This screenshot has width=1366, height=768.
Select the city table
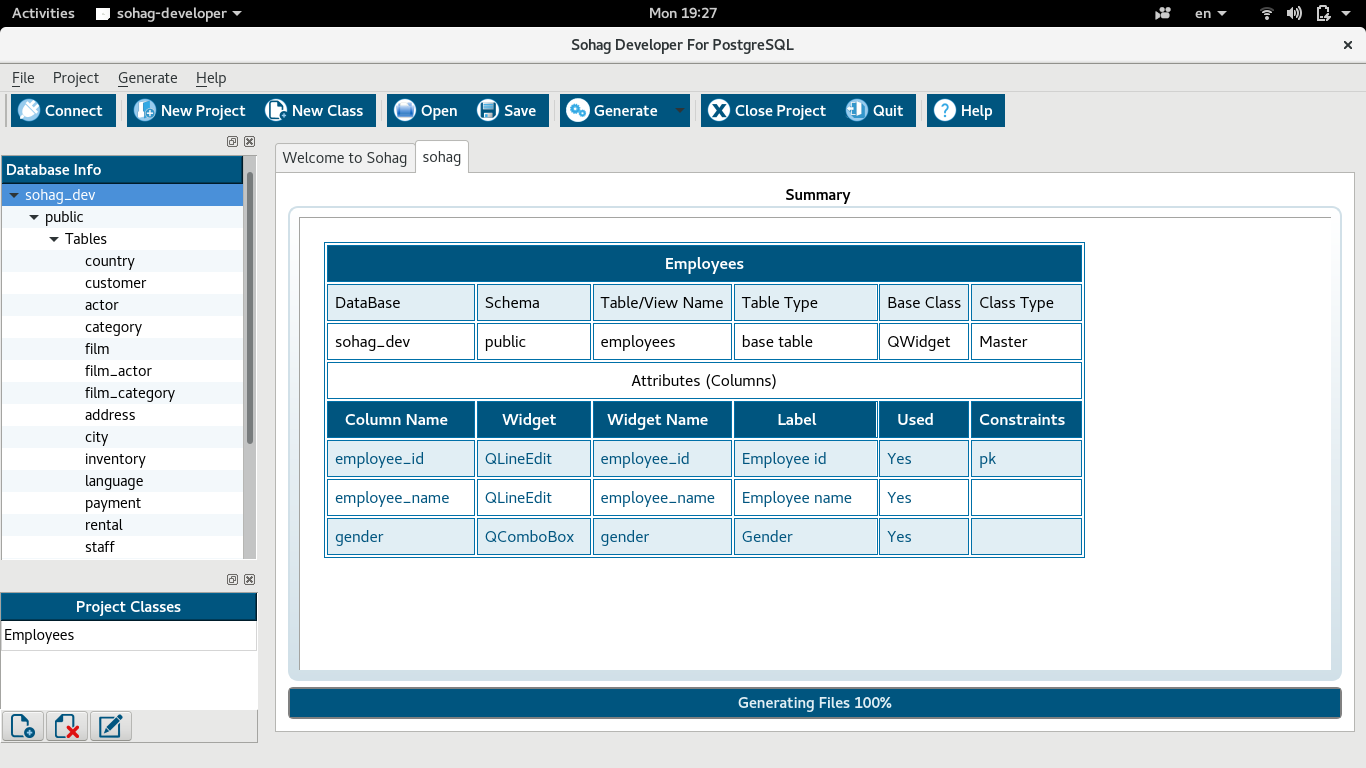click(97, 437)
